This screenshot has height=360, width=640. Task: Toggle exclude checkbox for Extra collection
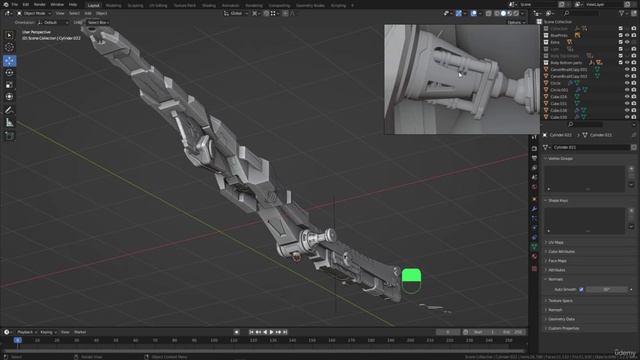620,42
